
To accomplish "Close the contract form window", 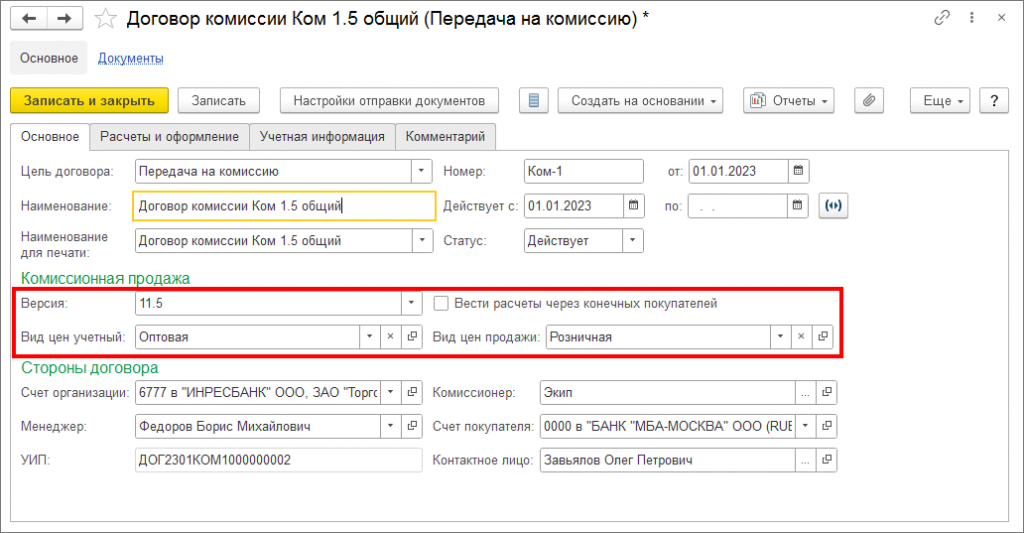I will point(1001,18).
